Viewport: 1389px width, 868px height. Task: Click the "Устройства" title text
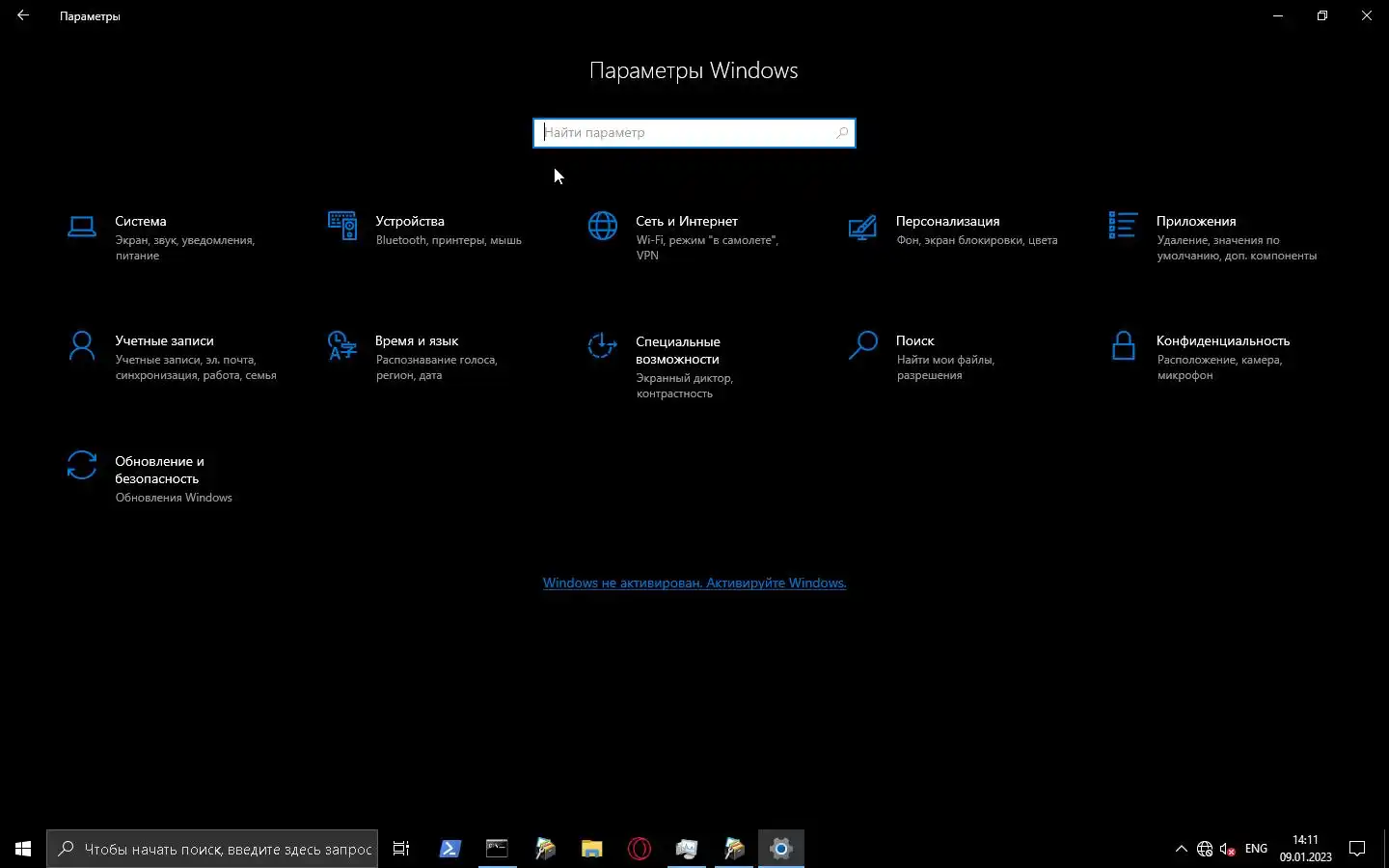(x=410, y=221)
